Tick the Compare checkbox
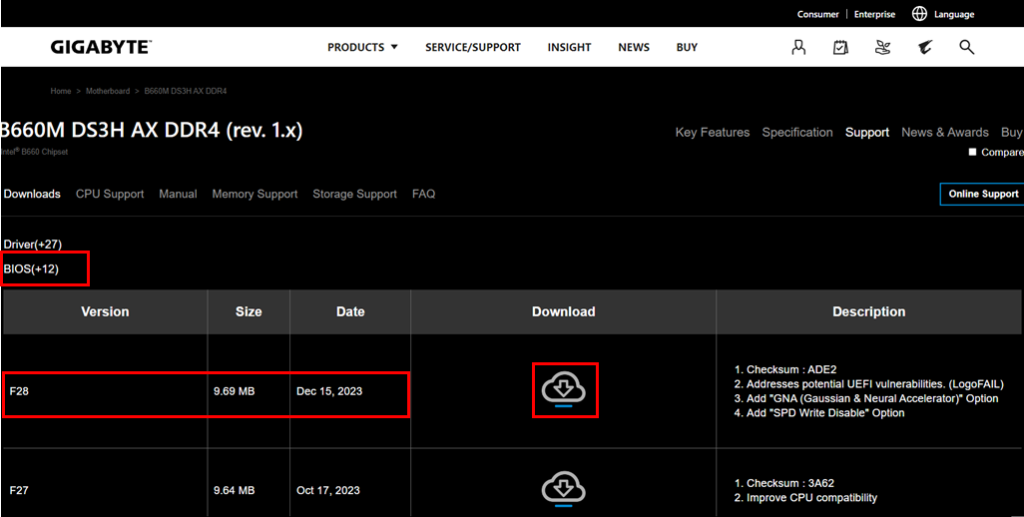 (972, 151)
